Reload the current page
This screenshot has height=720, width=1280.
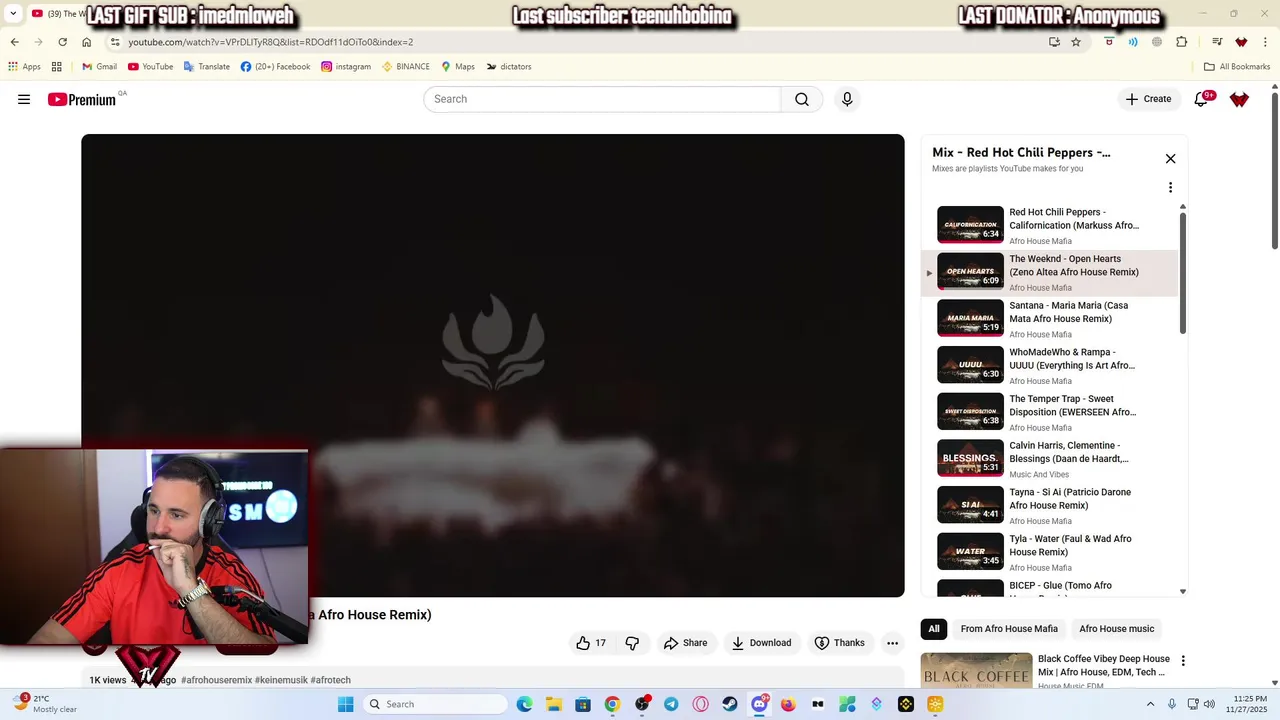click(62, 42)
